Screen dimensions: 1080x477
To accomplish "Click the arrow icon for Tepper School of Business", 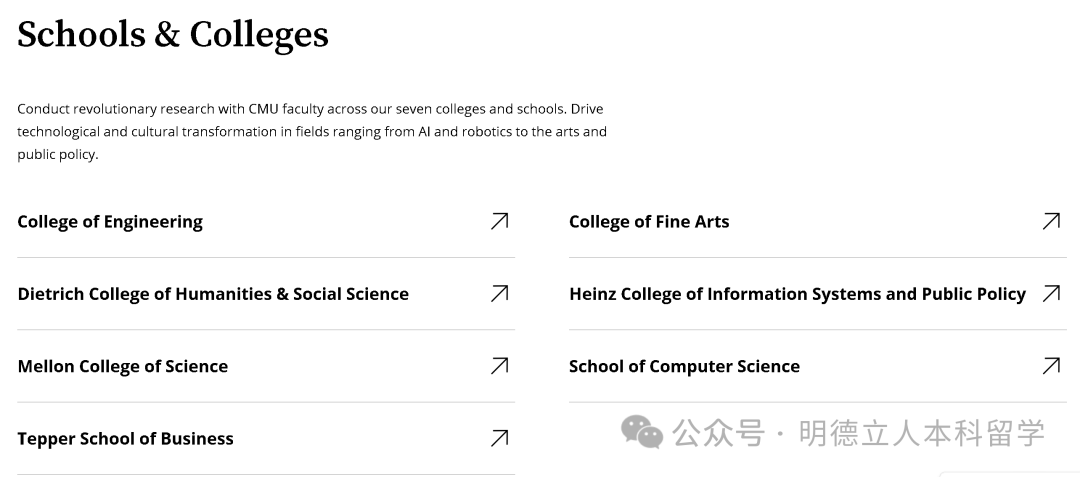I will point(499,438).
